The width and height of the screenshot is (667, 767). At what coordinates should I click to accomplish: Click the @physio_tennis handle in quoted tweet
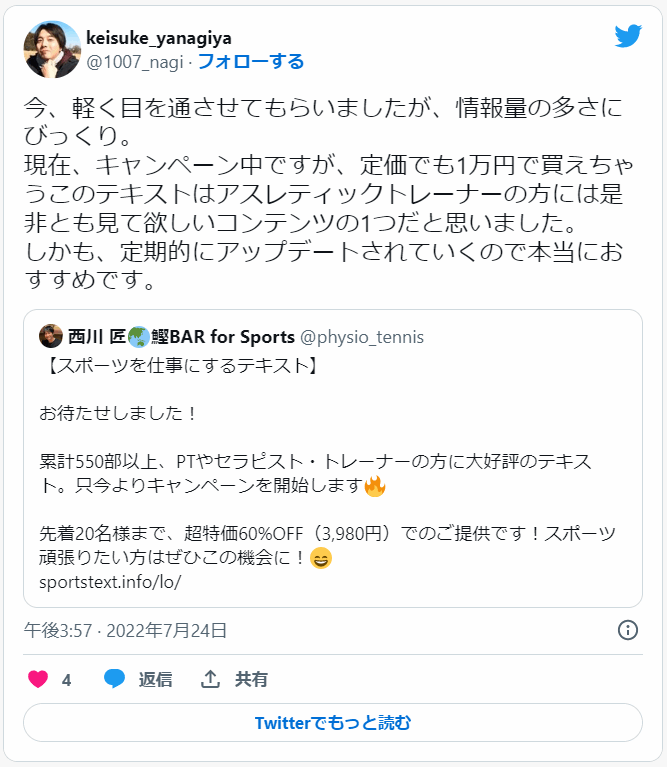(363, 337)
